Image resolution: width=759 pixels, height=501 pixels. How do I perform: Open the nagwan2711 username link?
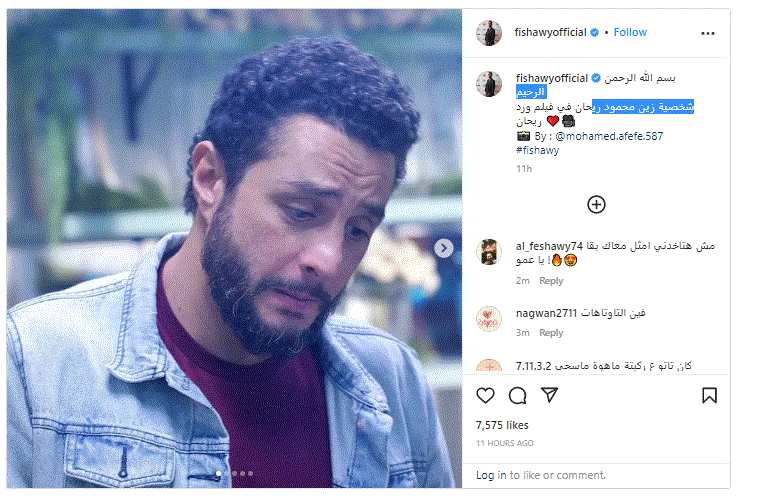pos(546,313)
